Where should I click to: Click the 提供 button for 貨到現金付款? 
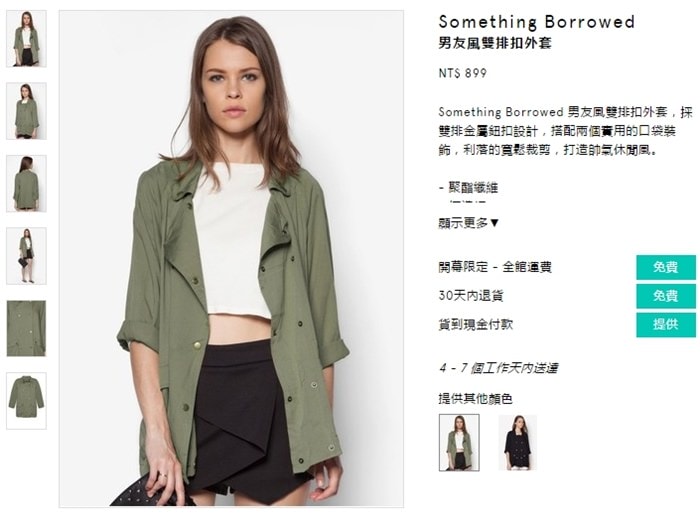click(666, 325)
